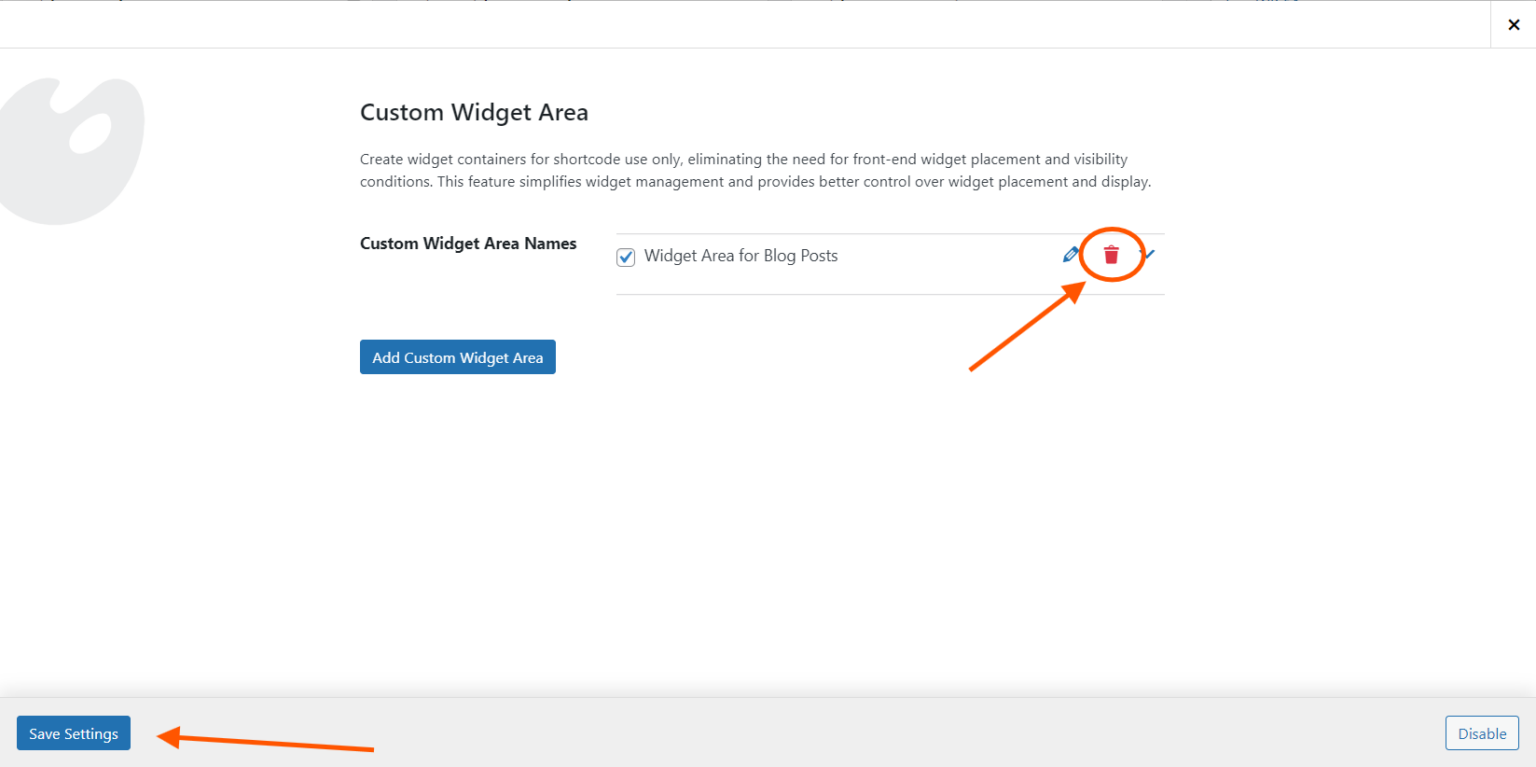The image size is (1536, 767).
Task: Select the Widget Area for Blog Posts label
Action: pyautogui.click(x=741, y=256)
